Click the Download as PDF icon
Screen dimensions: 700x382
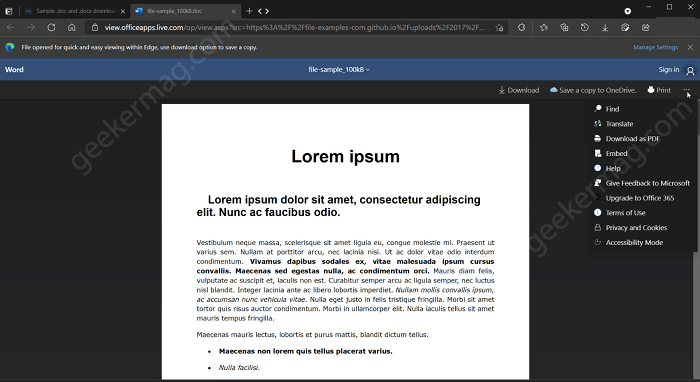click(598, 138)
